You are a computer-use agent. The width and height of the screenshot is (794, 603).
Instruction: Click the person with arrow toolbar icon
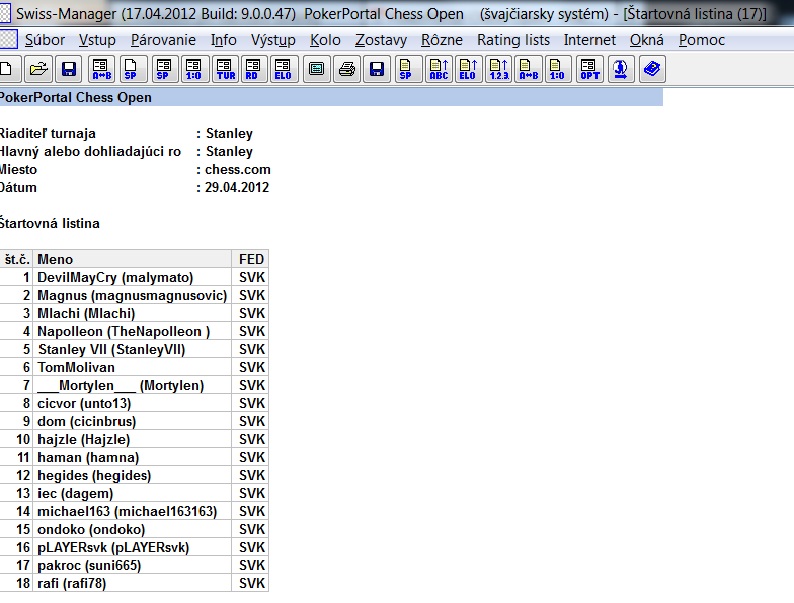point(621,69)
